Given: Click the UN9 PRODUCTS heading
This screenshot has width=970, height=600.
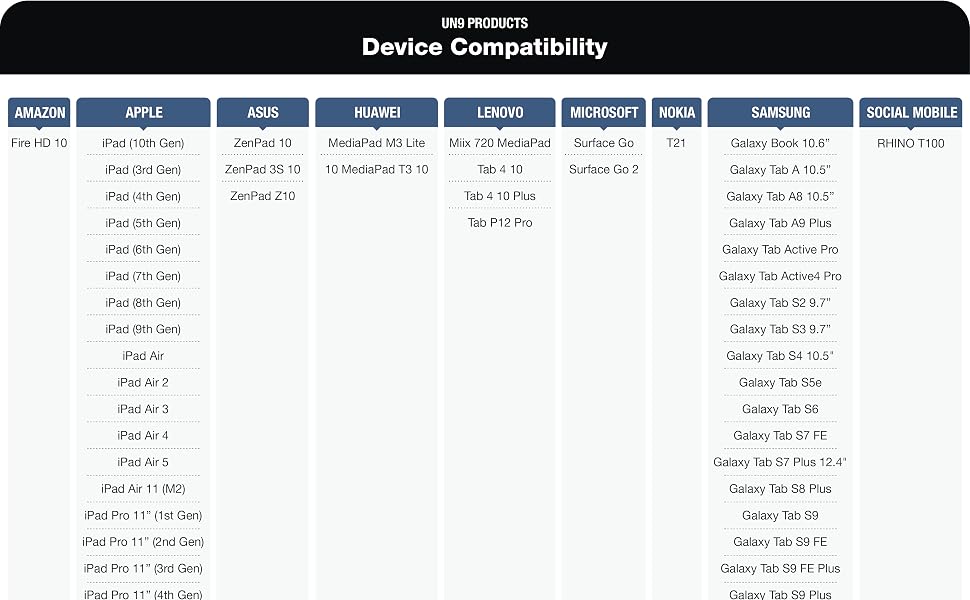Looking at the screenshot, I should (484, 24).
